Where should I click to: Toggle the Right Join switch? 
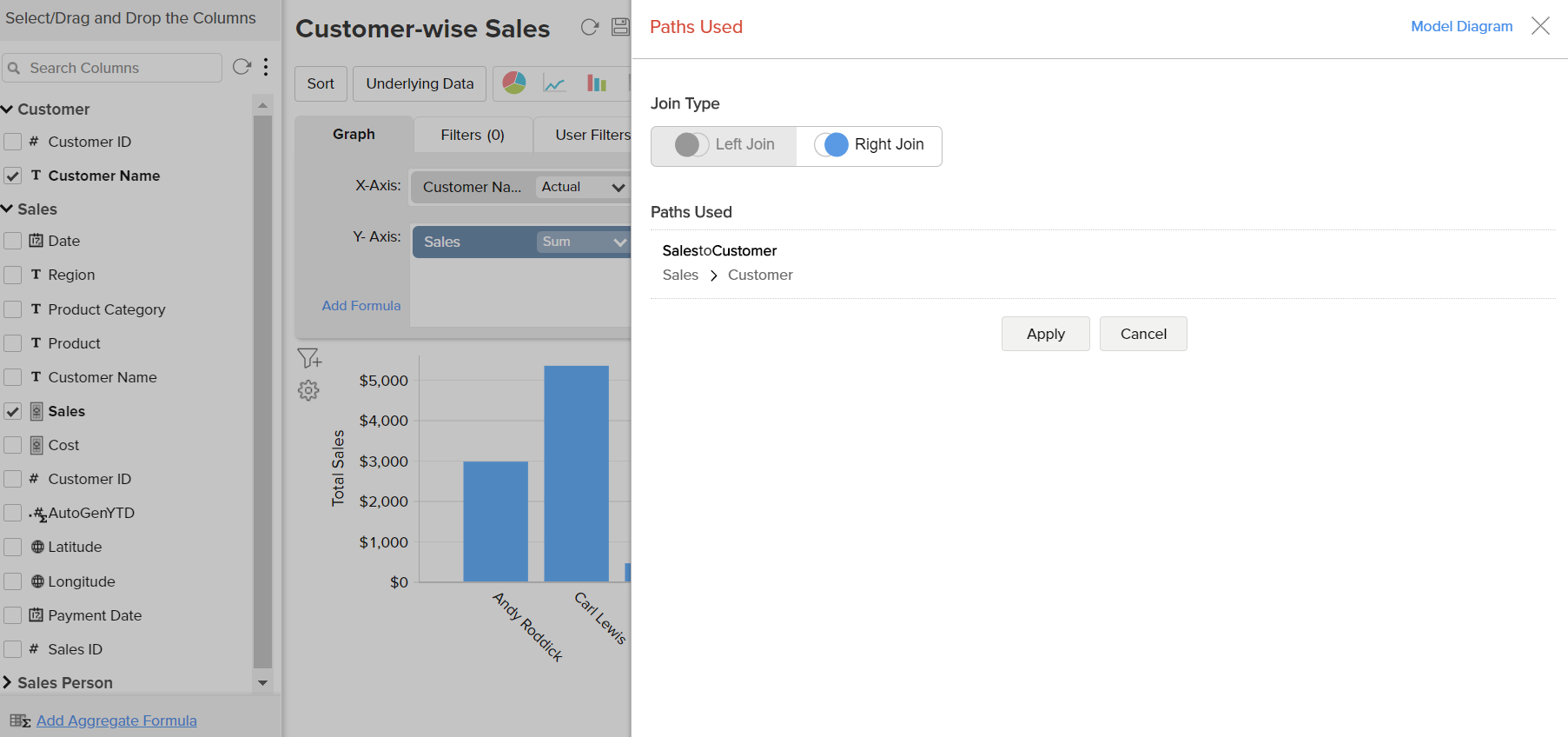pyautogui.click(x=831, y=145)
